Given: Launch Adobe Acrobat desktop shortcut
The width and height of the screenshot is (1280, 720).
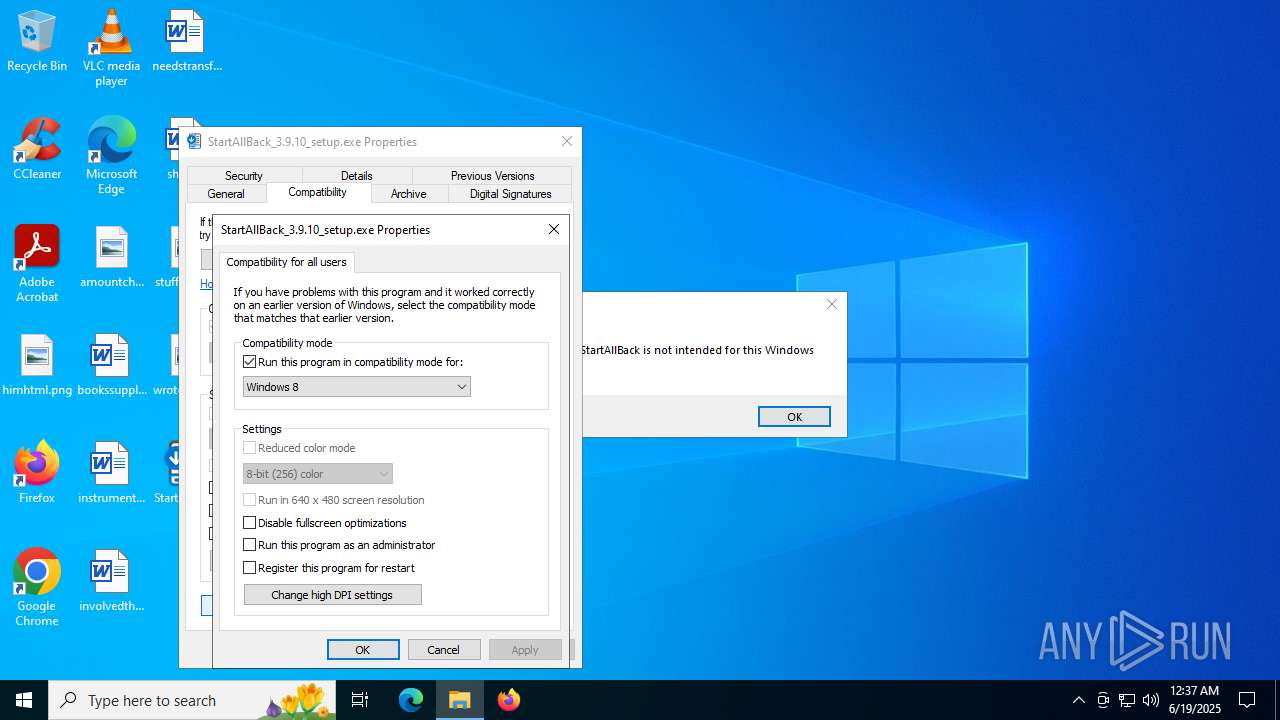Looking at the screenshot, I should tap(37, 264).
